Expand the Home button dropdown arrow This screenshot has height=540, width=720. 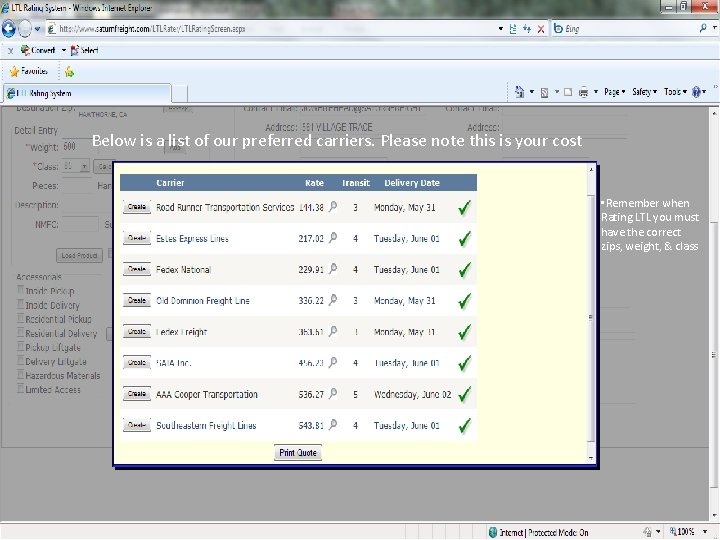point(532,92)
